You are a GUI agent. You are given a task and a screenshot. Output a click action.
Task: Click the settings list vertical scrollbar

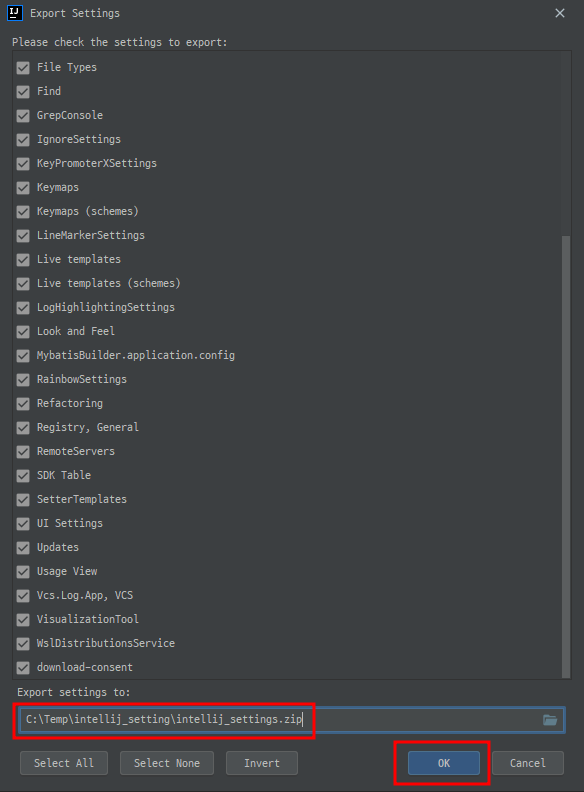tap(566, 457)
